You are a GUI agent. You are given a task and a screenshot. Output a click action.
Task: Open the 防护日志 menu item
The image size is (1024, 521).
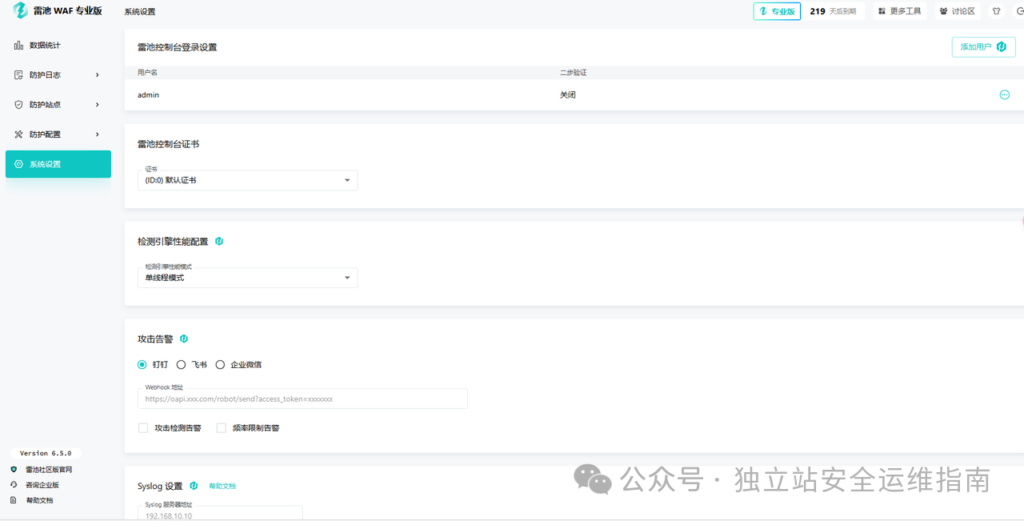point(58,75)
